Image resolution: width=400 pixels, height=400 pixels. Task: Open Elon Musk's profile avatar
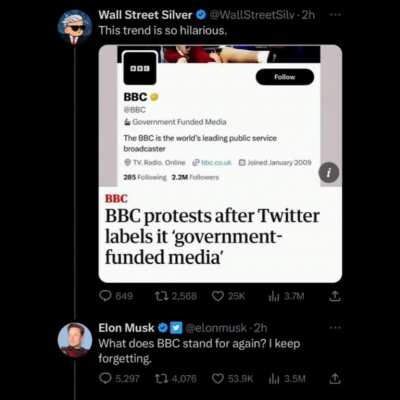tap(74, 340)
